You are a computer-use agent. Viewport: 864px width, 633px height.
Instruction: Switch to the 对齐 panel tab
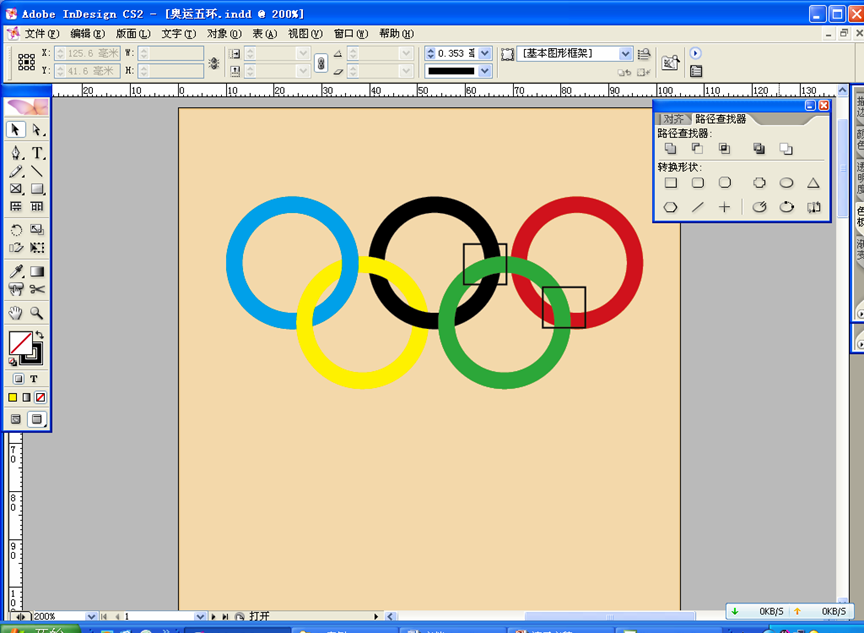click(x=674, y=119)
